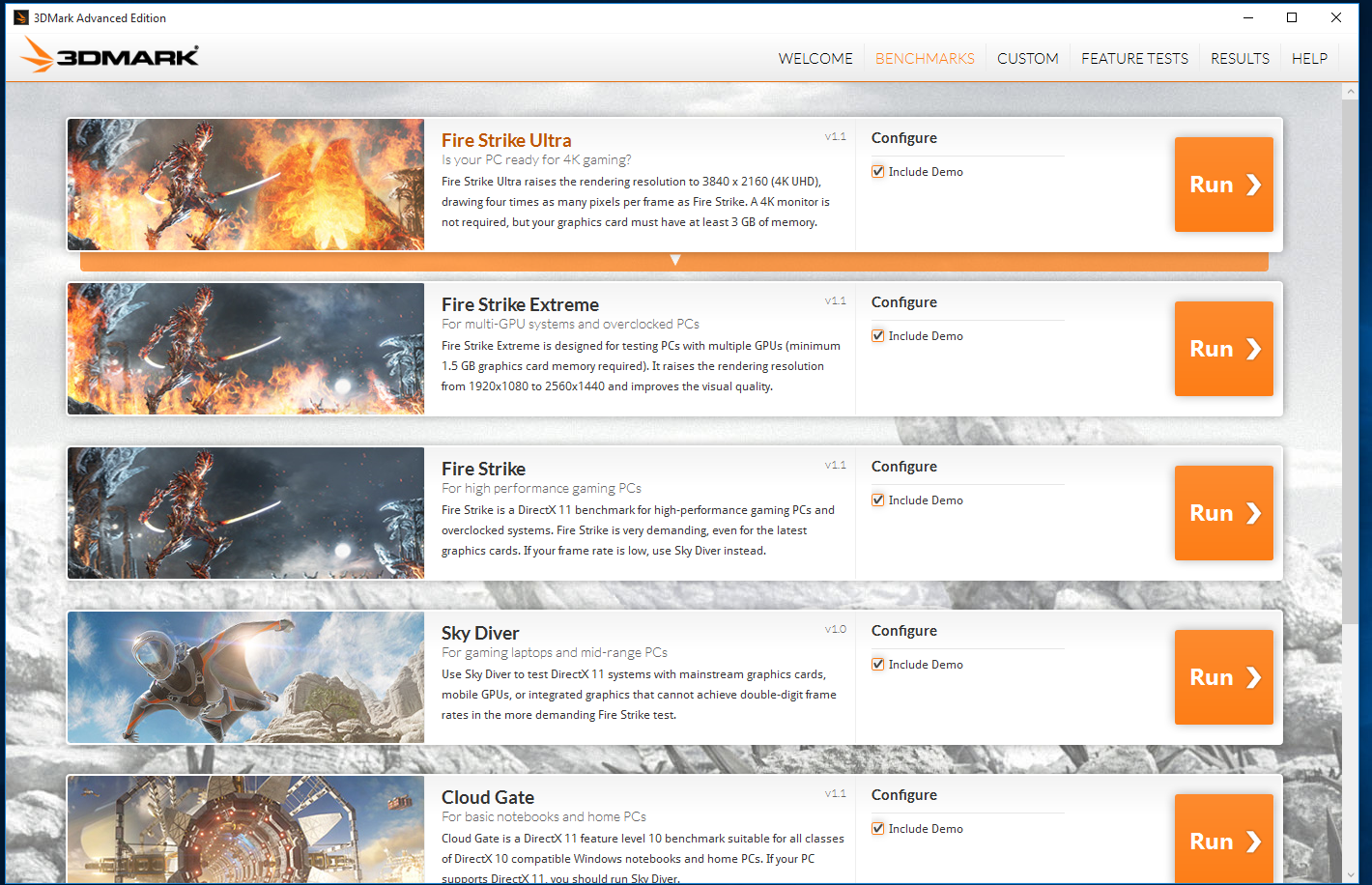Screen dimensions: 1372x885
Task: Run the Fire Strike Extreme benchmark
Action: (1224, 349)
